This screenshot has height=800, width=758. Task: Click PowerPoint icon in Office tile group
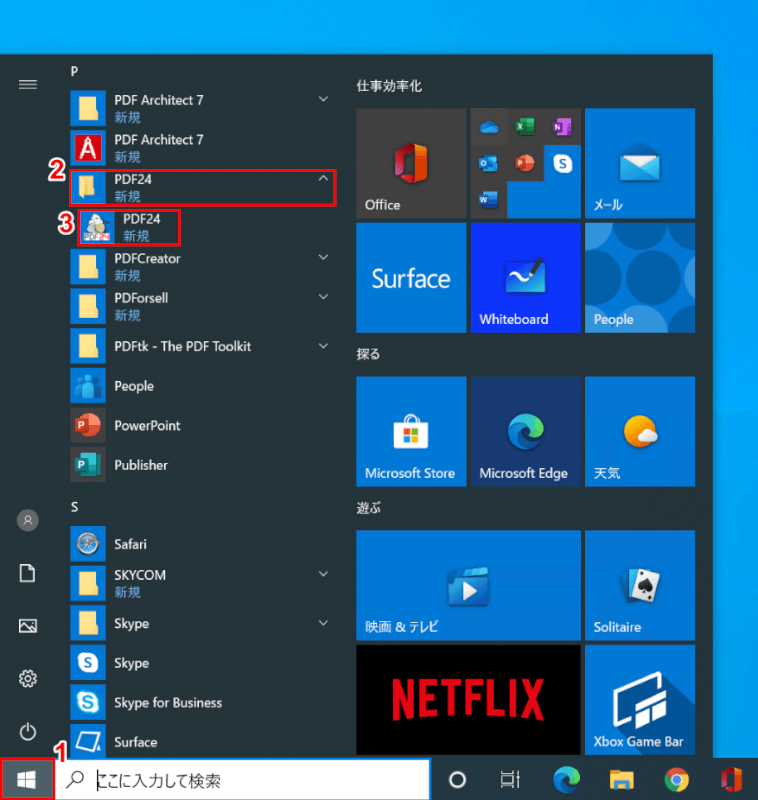point(525,163)
